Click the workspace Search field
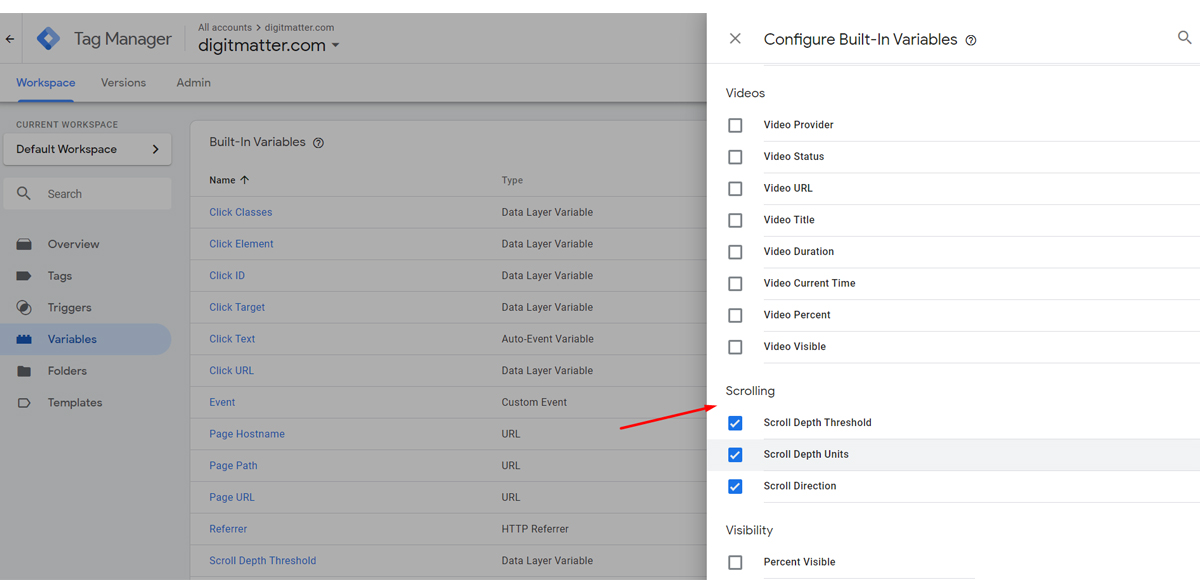1200x580 pixels. (x=87, y=192)
